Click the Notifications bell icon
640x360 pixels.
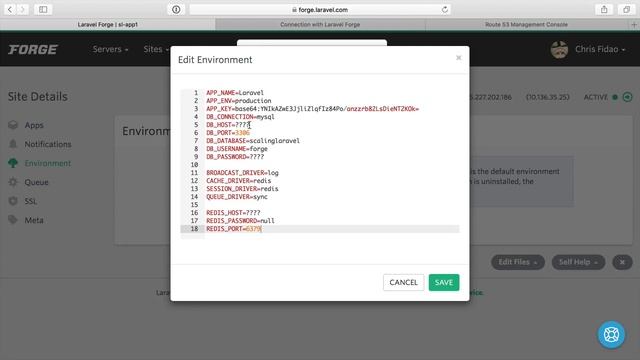point(13,144)
